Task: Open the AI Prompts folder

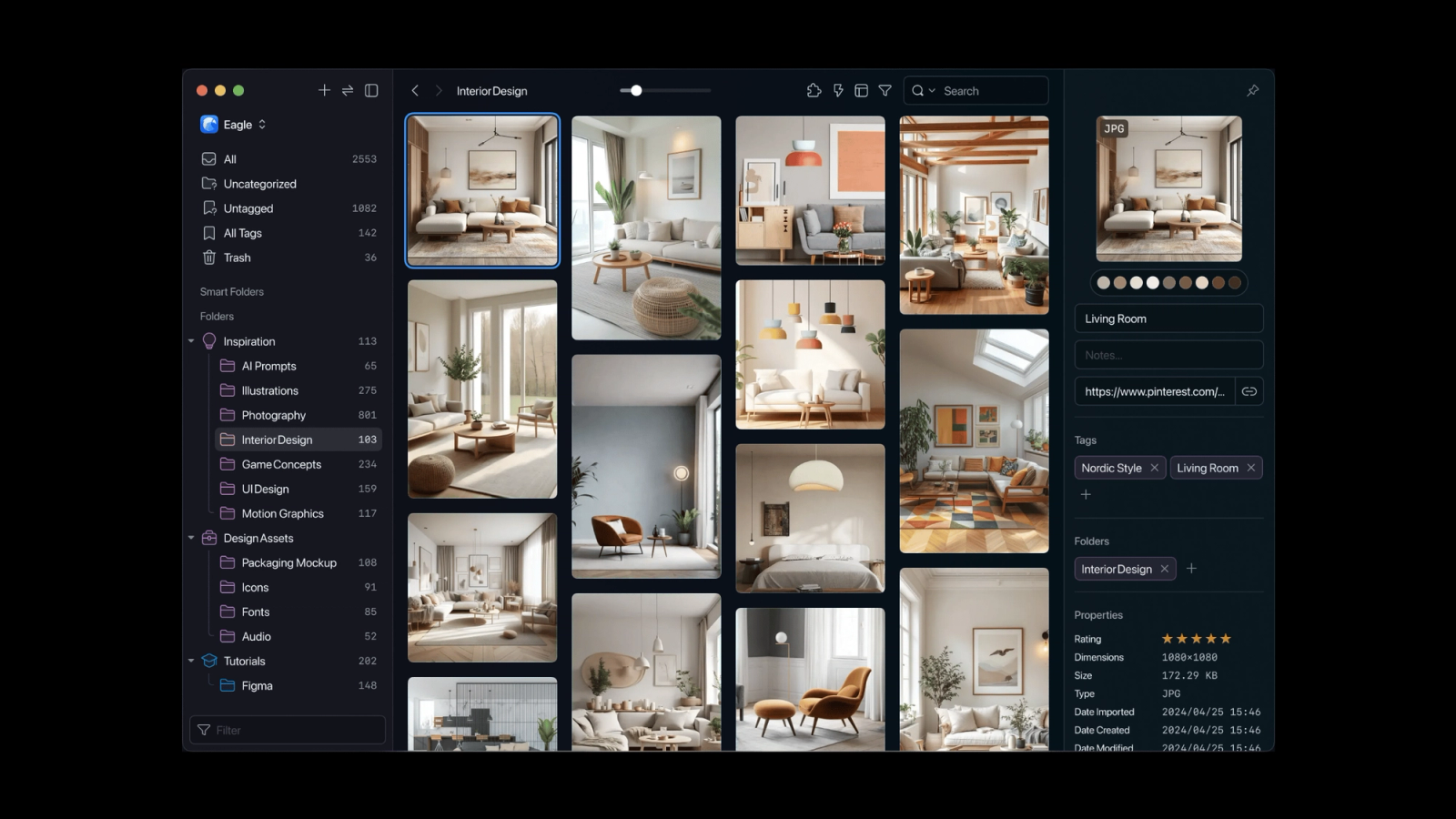Action: tap(298, 366)
